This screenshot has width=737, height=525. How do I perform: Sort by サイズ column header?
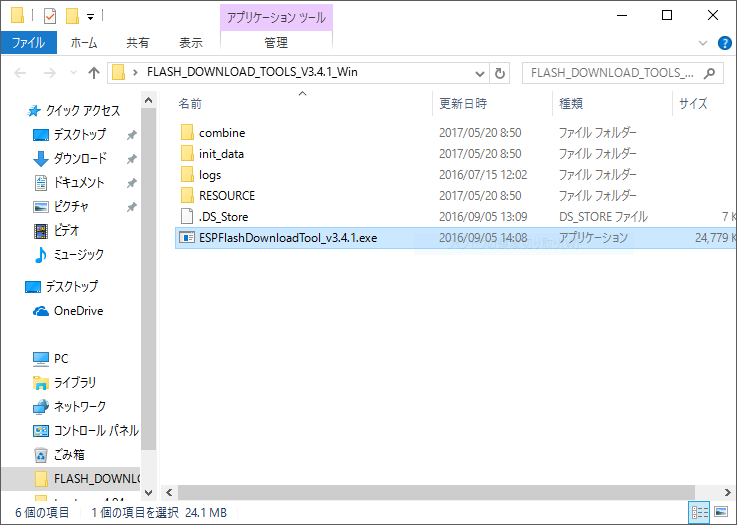(x=693, y=103)
